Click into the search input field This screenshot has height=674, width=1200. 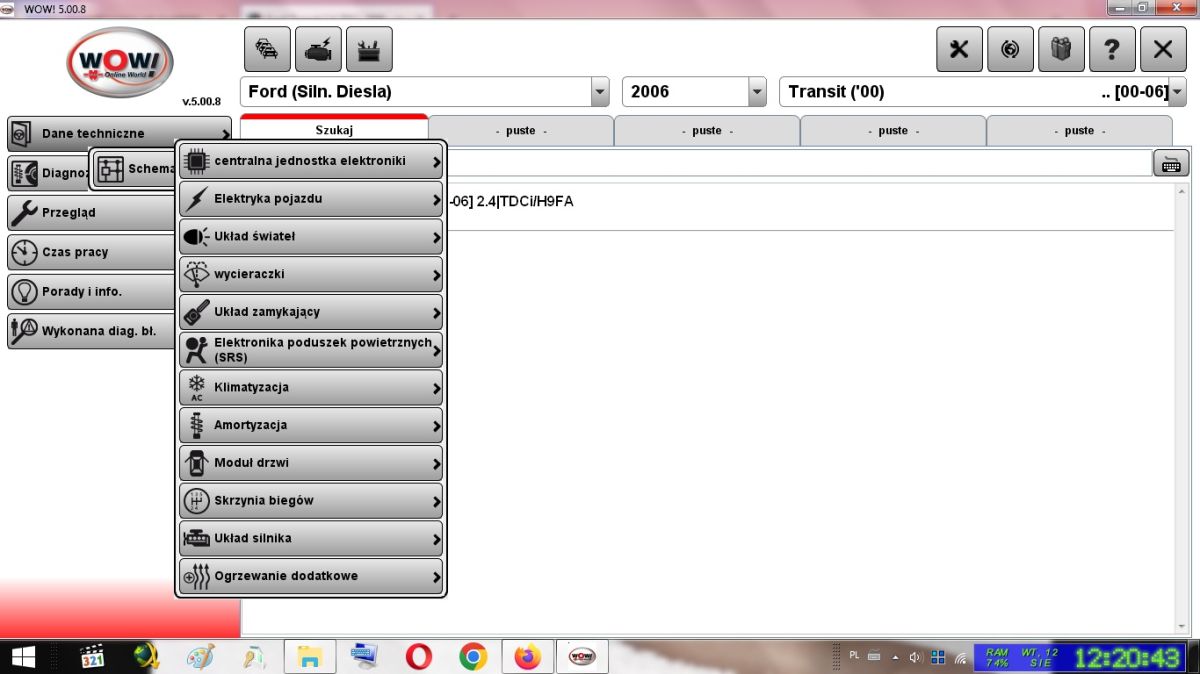coord(798,163)
